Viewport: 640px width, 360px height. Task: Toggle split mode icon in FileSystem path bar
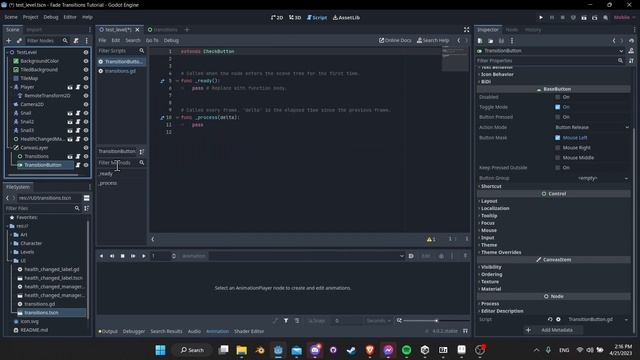click(x=87, y=198)
